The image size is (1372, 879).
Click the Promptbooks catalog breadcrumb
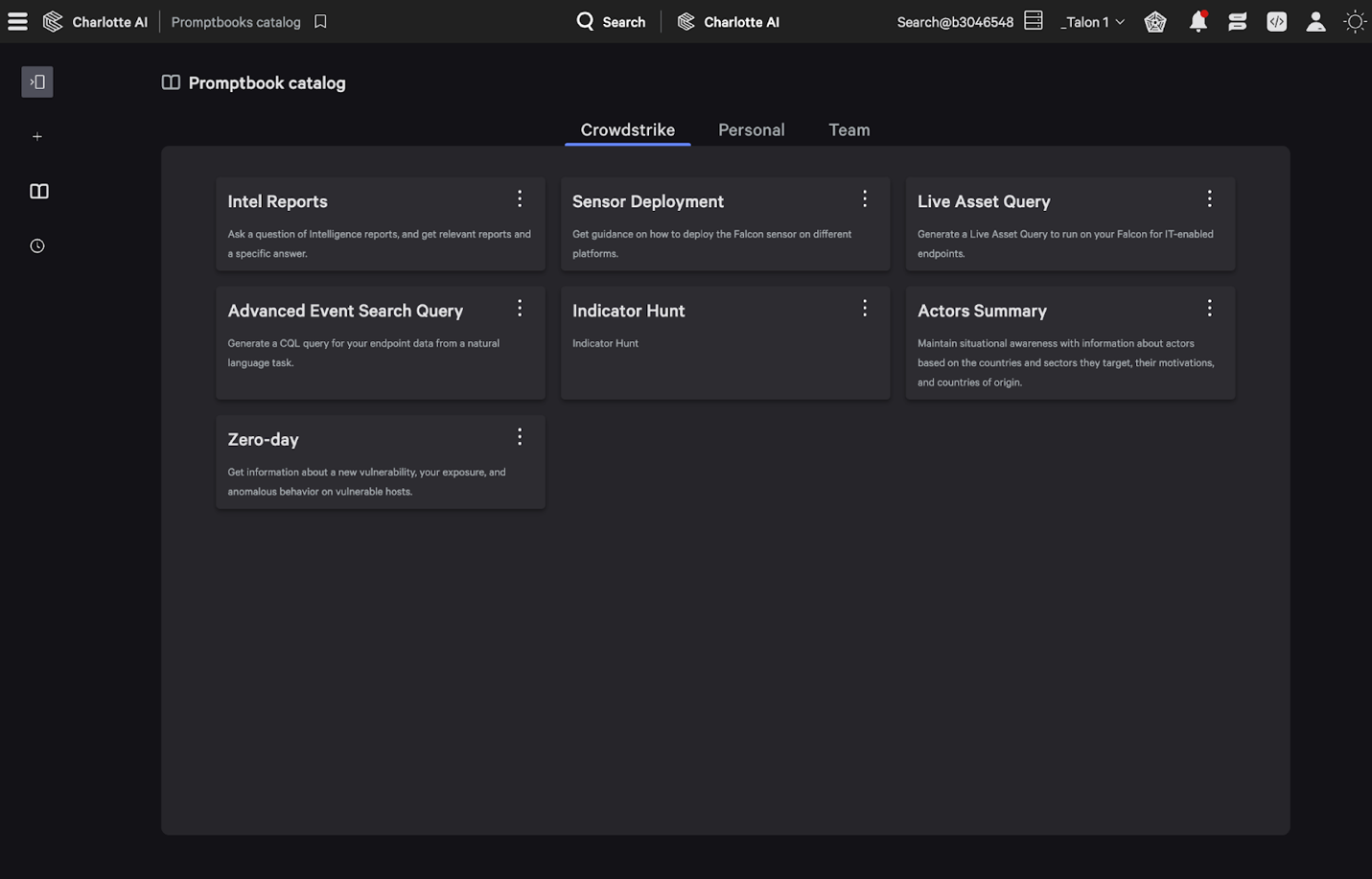[236, 21]
